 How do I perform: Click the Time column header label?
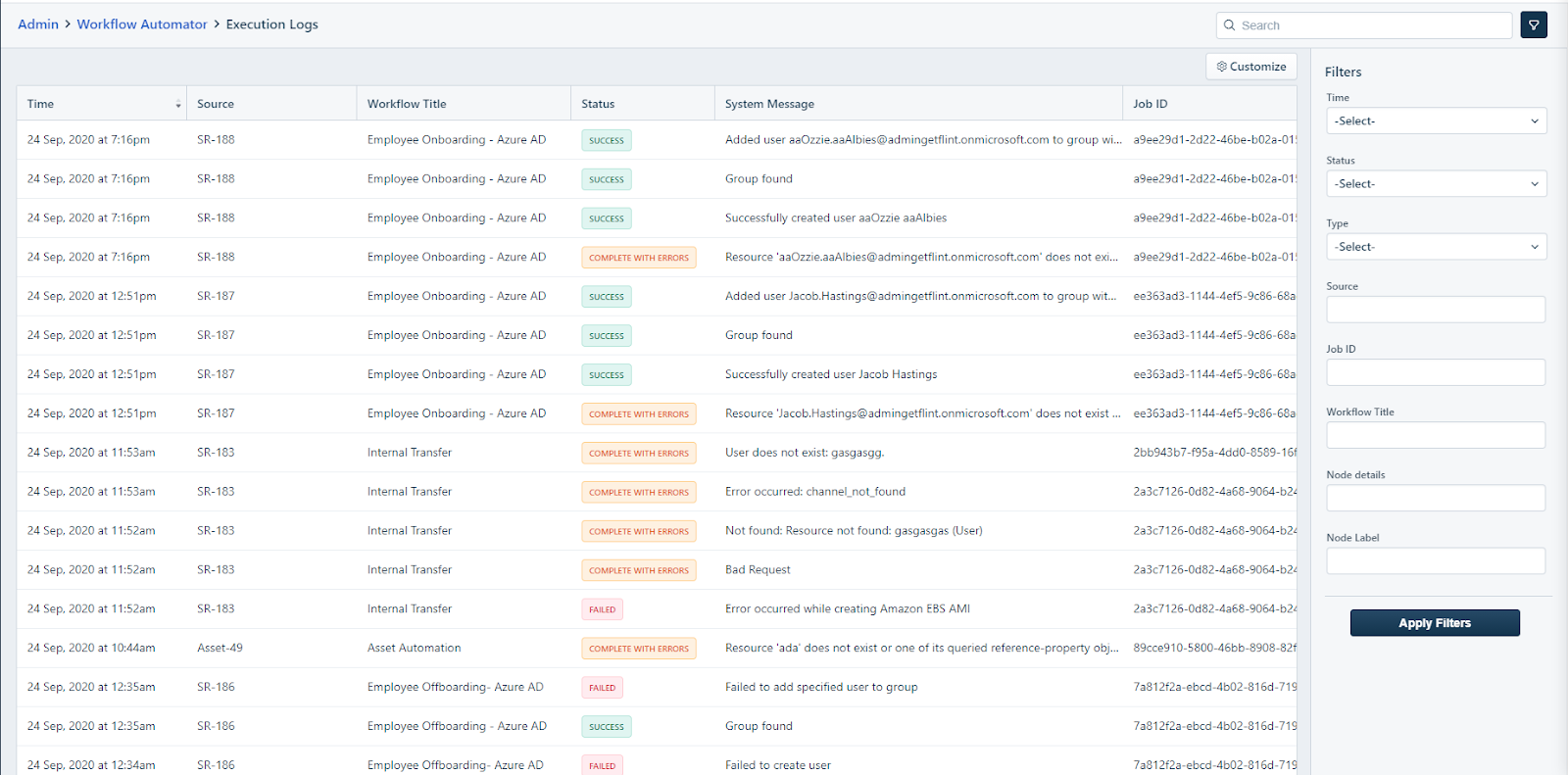pos(40,104)
